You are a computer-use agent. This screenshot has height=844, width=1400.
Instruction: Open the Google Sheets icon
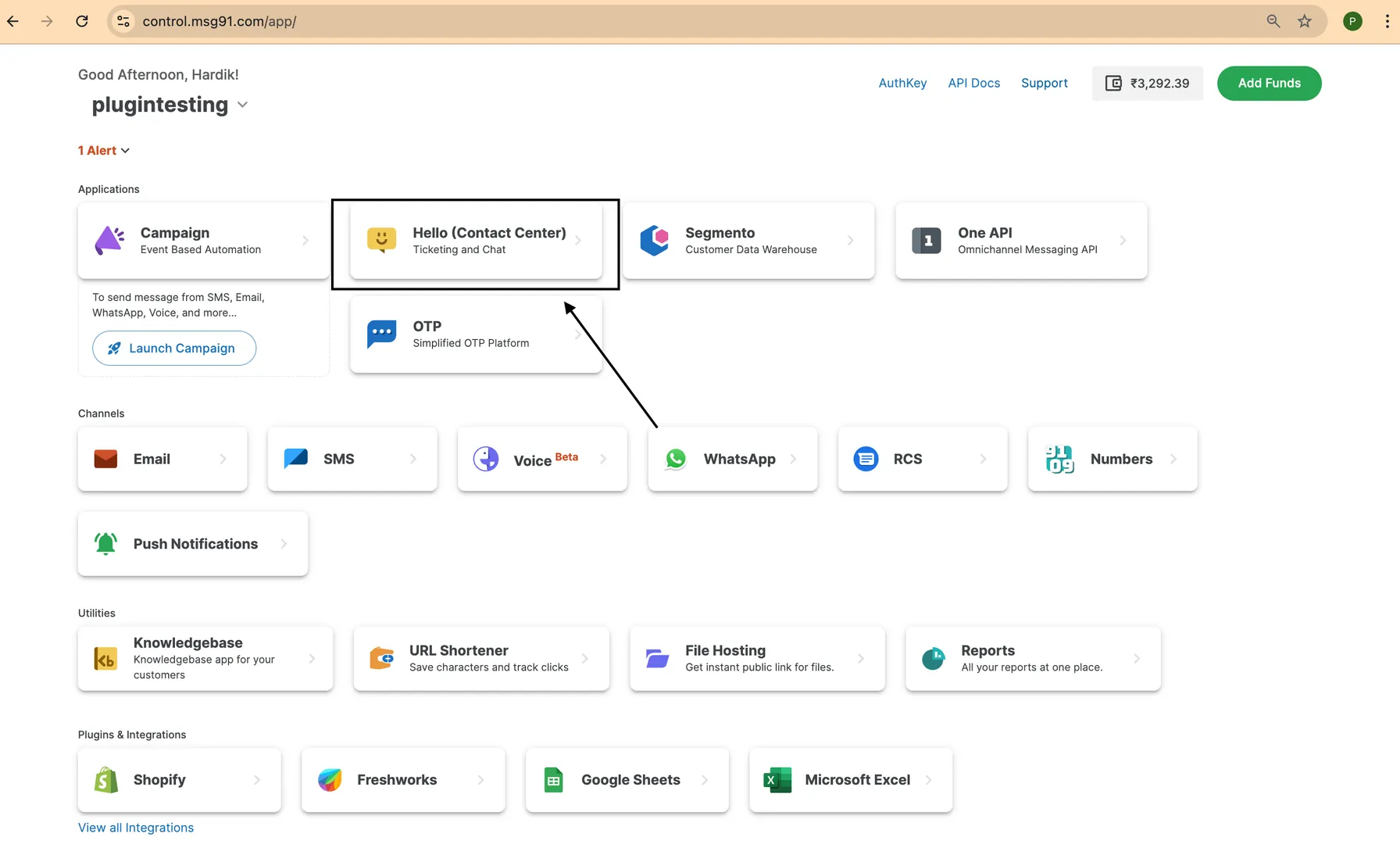(x=553, y=780)
